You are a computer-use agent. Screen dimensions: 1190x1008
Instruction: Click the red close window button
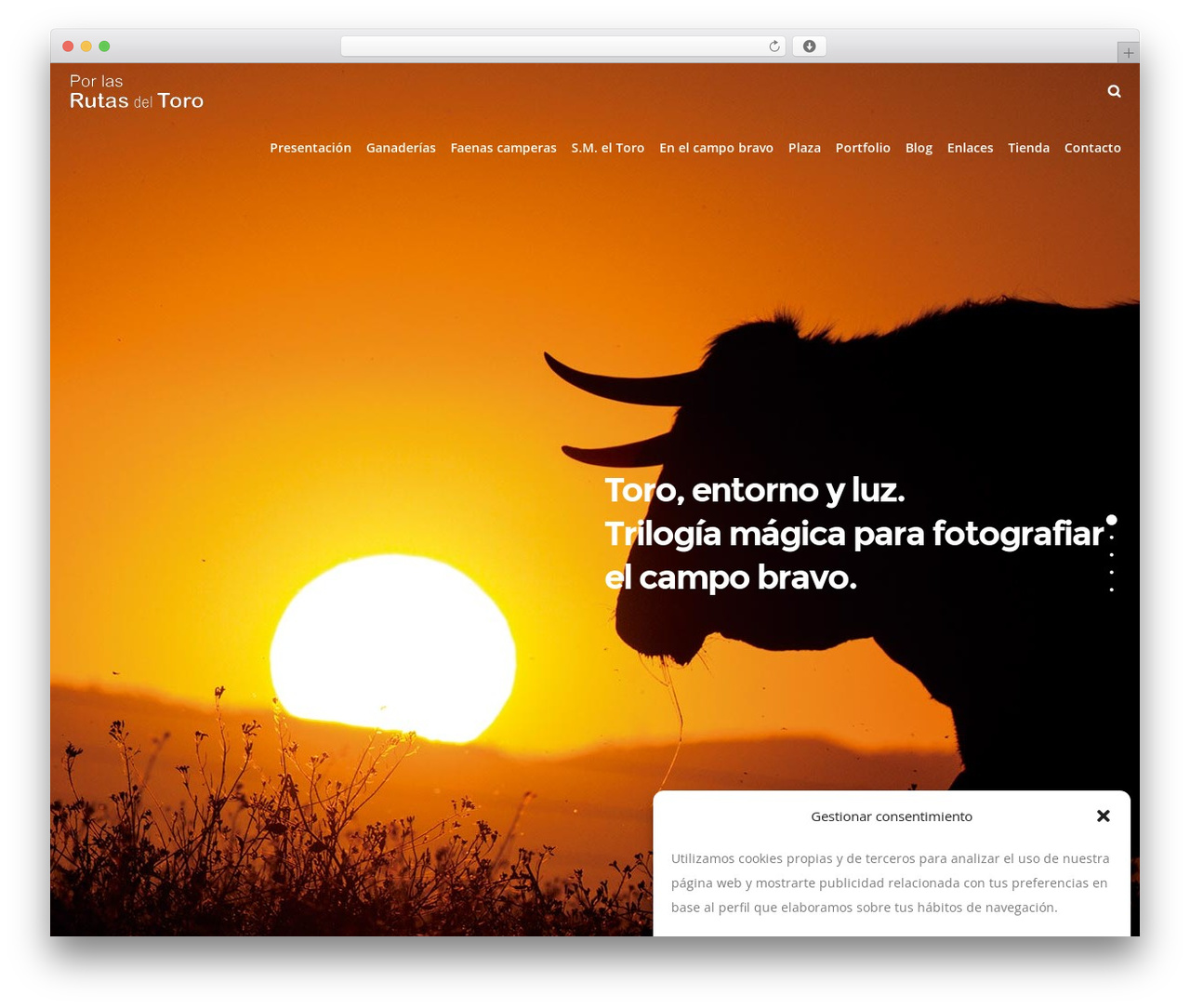[x=68, y=46]
